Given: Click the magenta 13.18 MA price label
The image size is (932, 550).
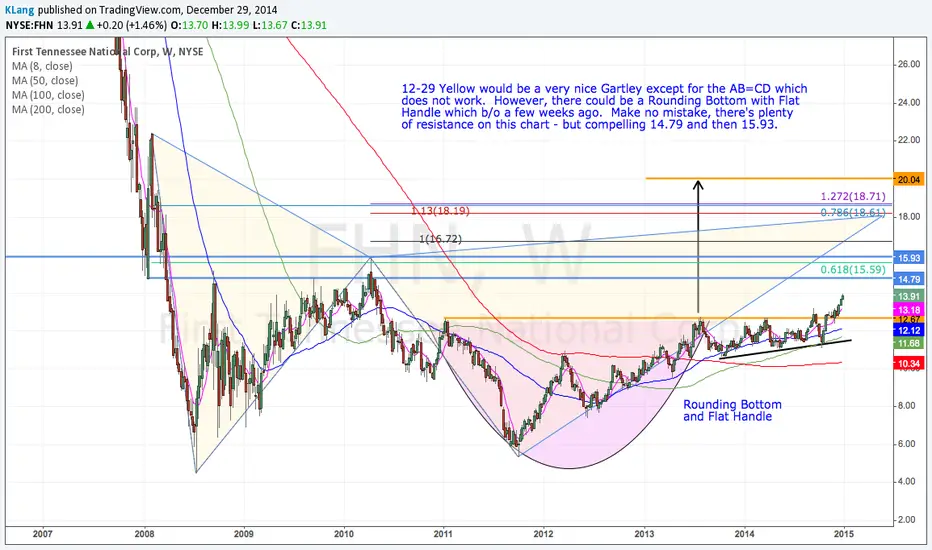Looking at the screenshot, I should (x=909, y=310).
